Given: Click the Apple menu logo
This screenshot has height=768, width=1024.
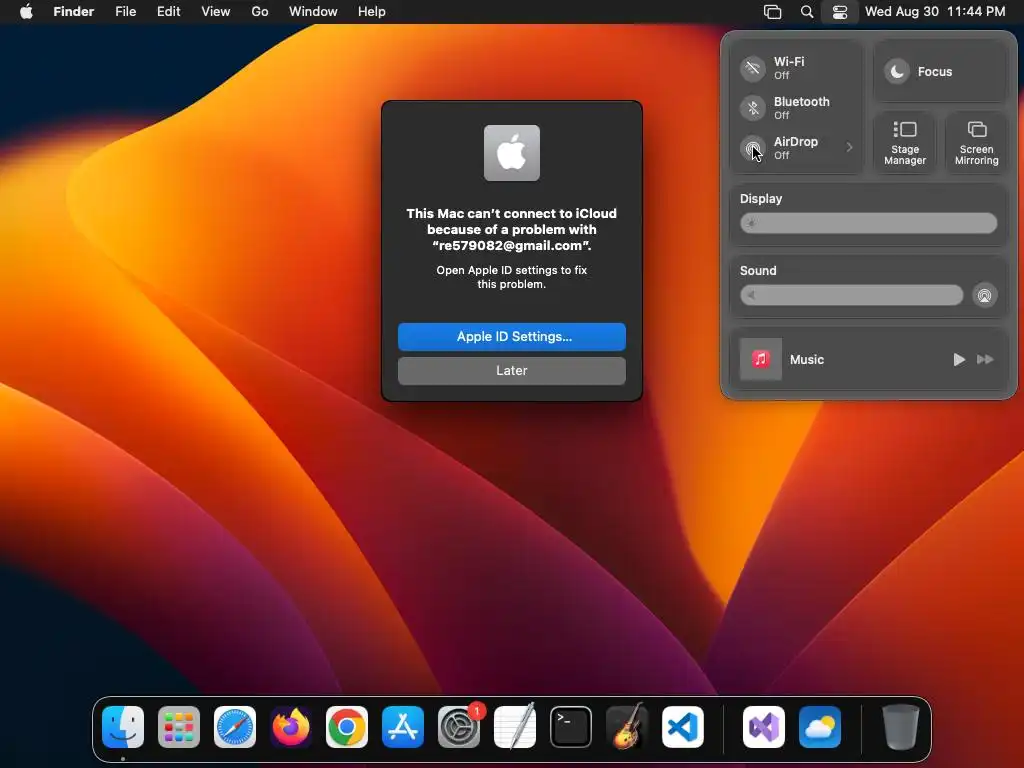Looking at the screenshot, I should tap(26, 11).
